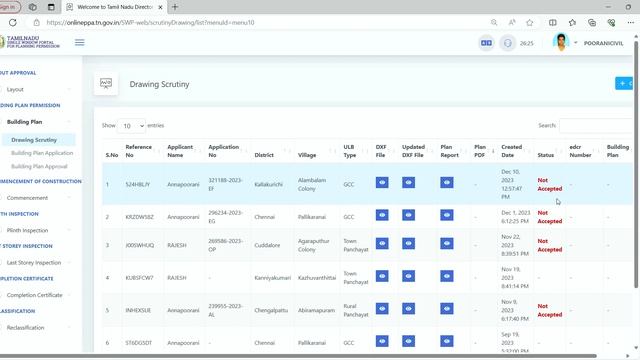Open Plan Report for Chengalpattu row

click(447, 309)
